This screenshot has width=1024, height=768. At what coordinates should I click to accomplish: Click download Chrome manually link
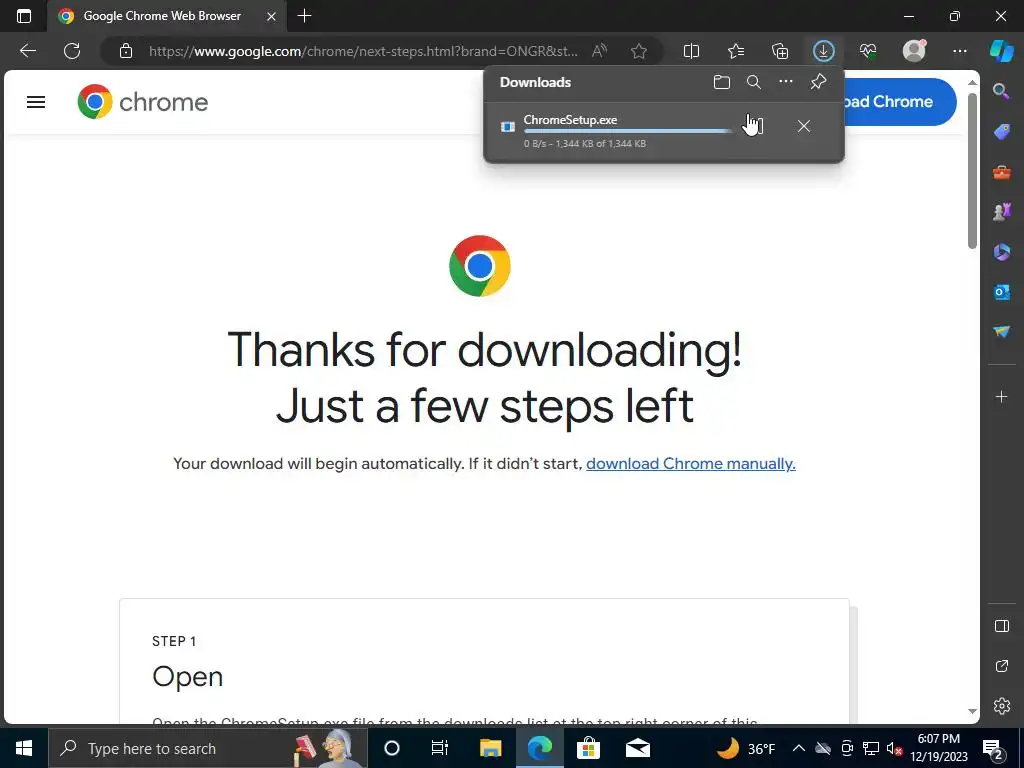coord(691,464)
